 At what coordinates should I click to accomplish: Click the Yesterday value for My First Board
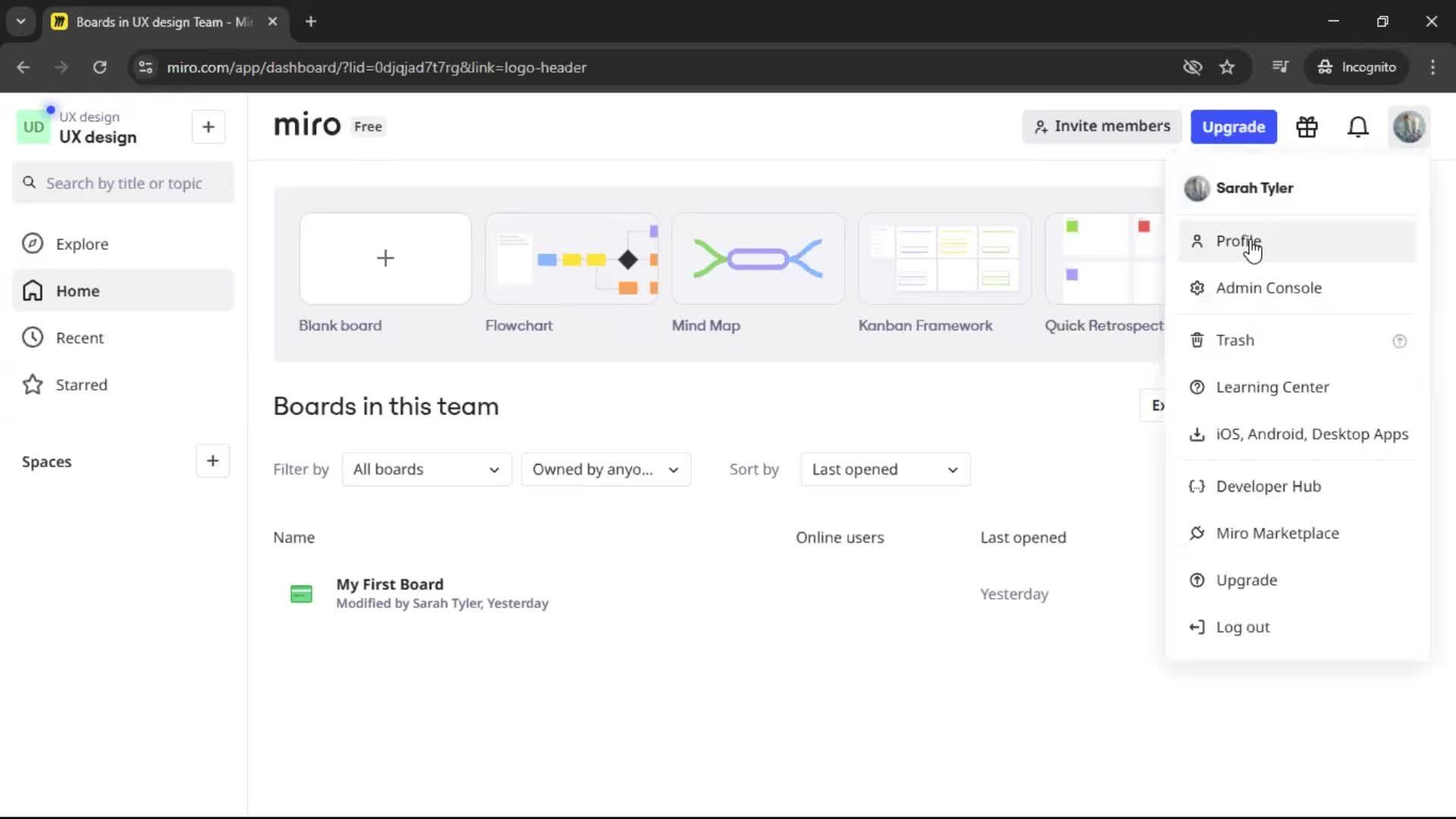coord(1014,594)
